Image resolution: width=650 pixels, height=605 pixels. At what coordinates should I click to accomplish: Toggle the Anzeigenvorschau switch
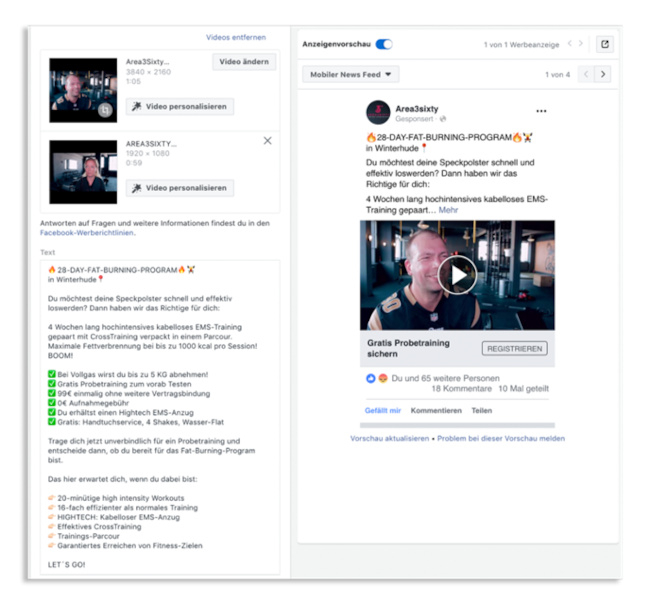point(384,44)
